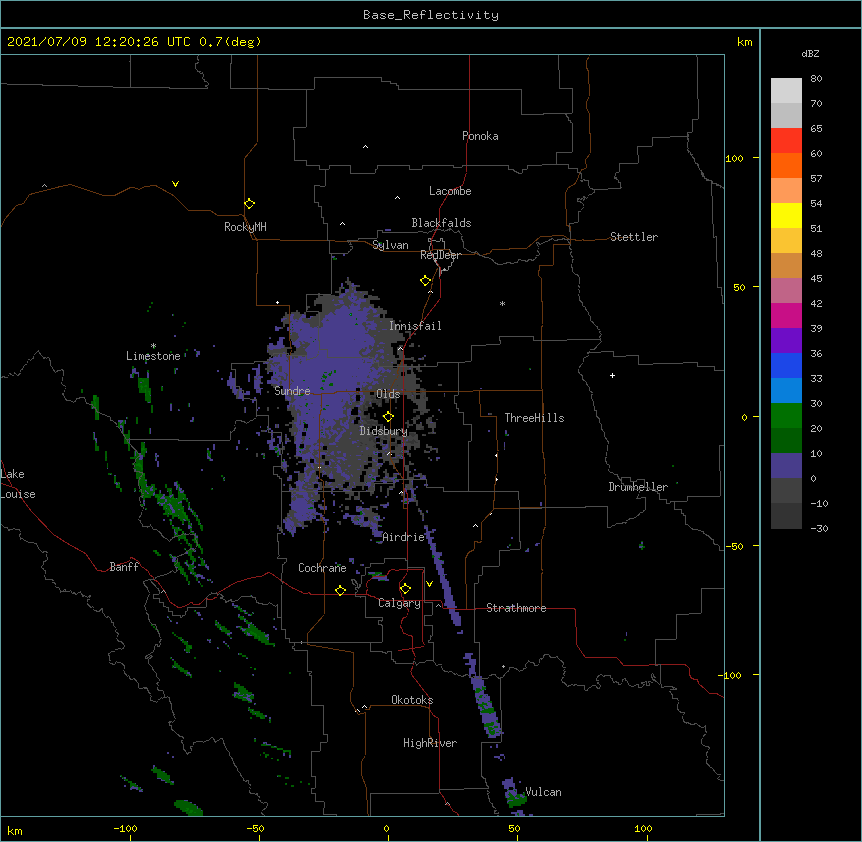Select the yellow V marker northwest of RockyMH

tap(175, 184)
